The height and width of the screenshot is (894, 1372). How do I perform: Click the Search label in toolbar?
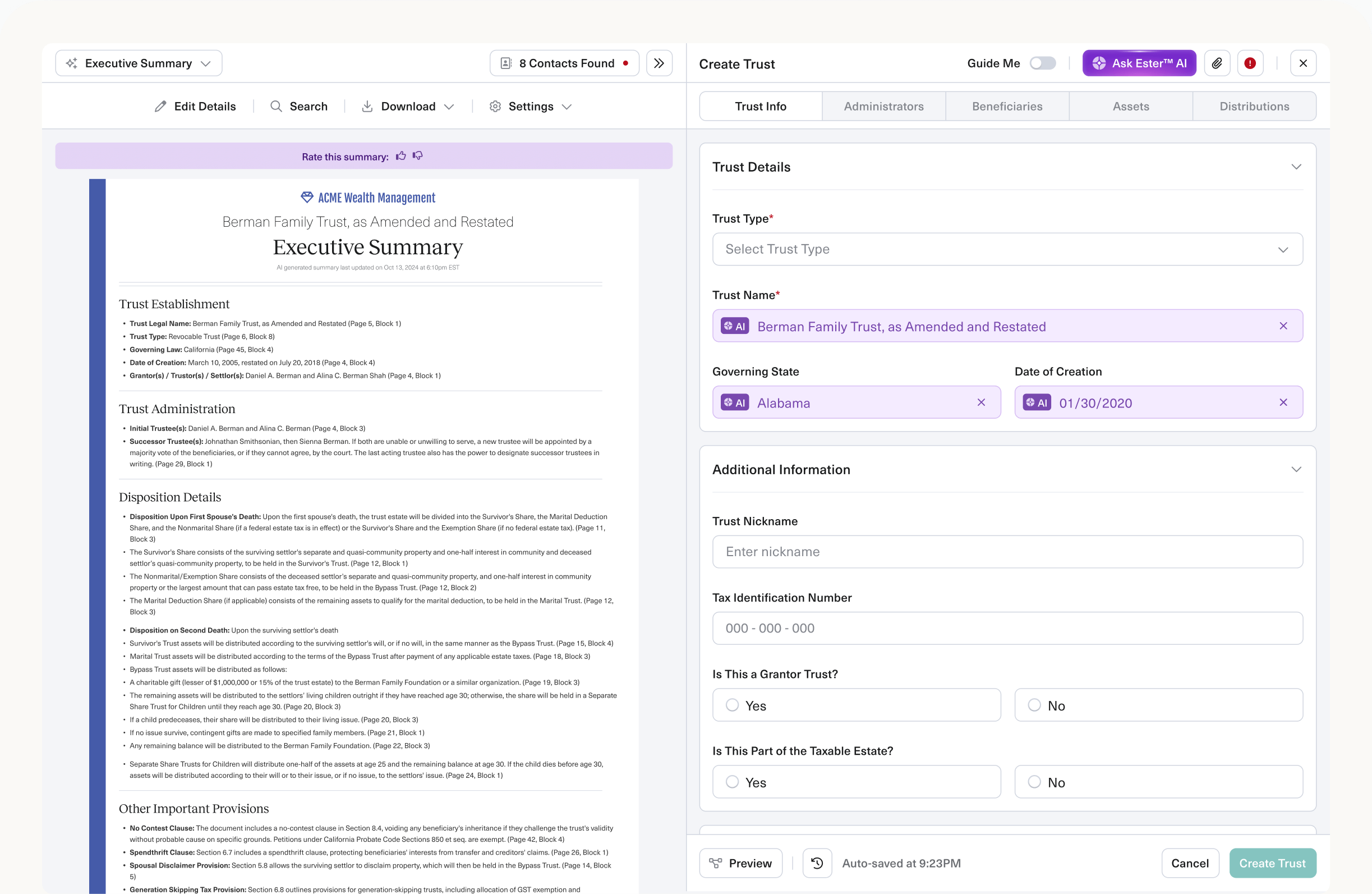[309, 106]
